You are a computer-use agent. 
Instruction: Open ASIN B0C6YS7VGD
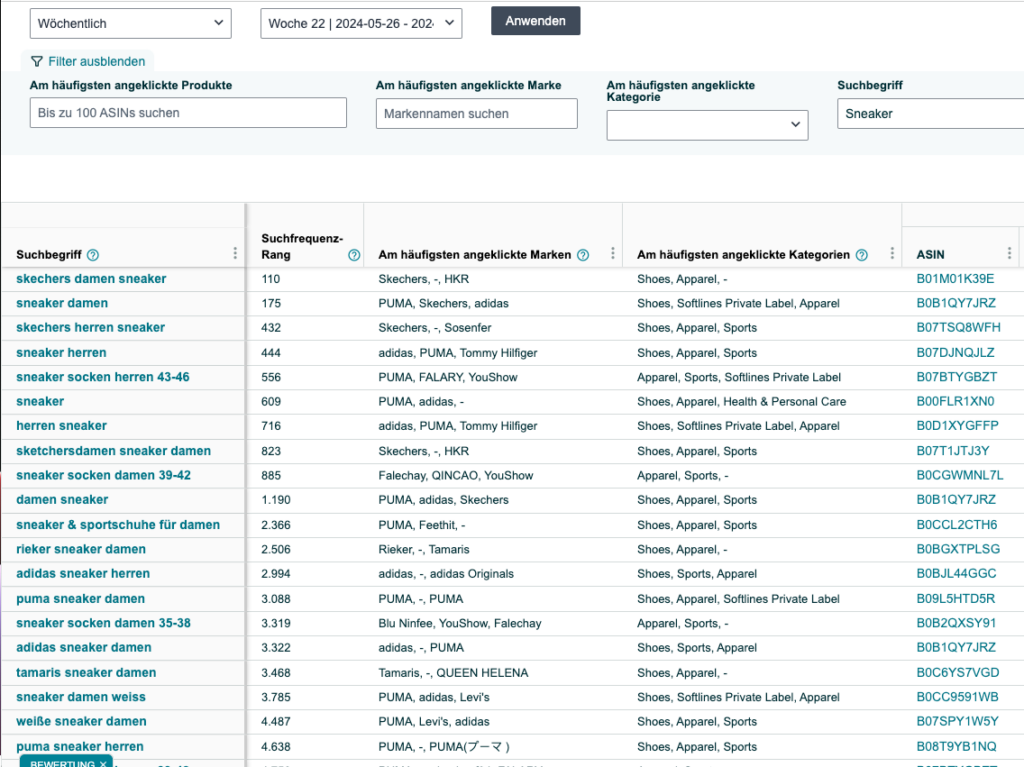pyautogui.click(x=957, y=672)
